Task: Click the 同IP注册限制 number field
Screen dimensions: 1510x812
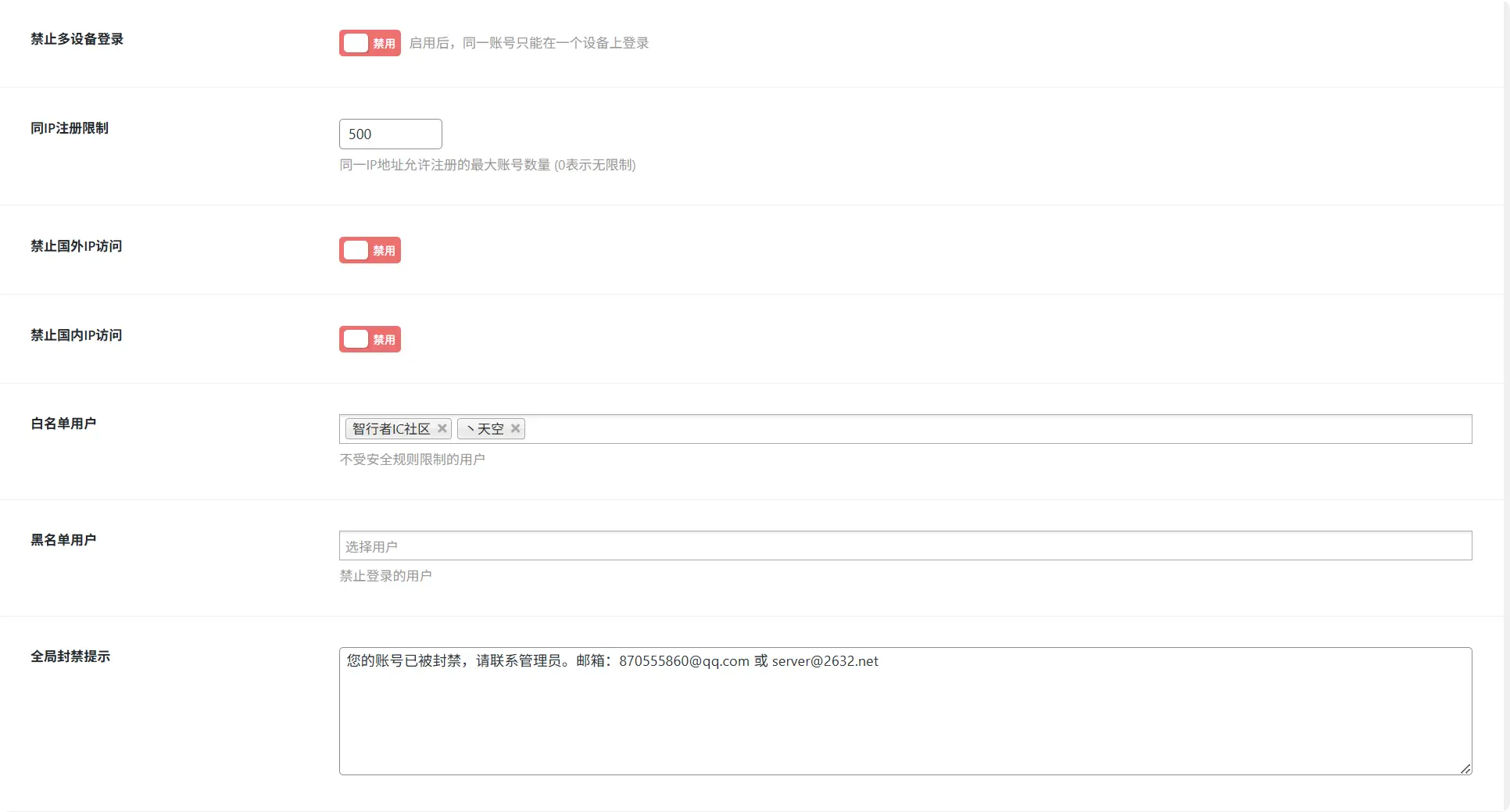Action: tap(391, 134)
